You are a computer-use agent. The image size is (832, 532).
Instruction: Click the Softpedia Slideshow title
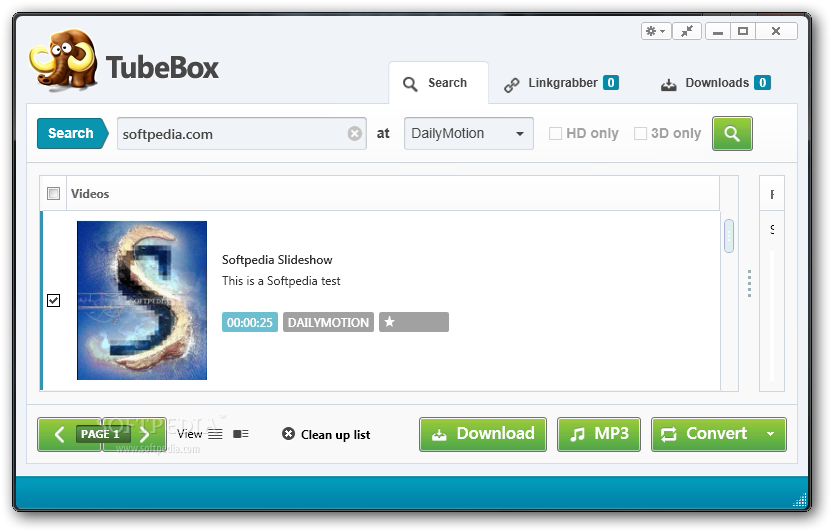pos(277,260)
